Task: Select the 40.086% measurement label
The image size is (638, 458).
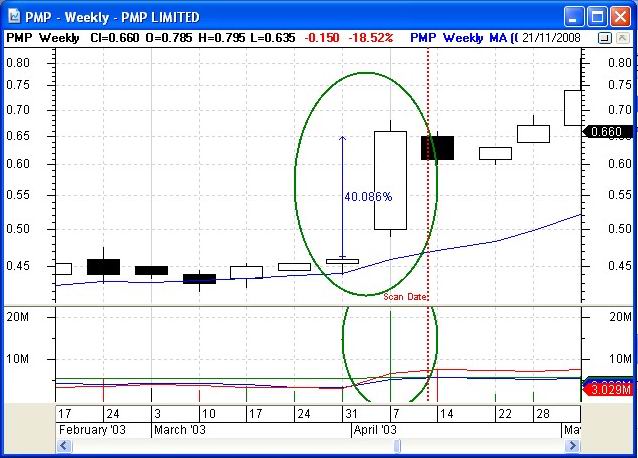Action: 368,197
